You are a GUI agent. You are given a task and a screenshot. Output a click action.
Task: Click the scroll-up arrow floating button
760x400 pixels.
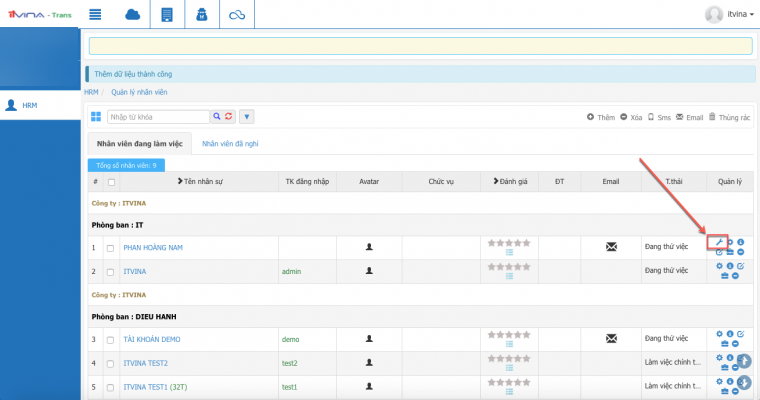pos(744,360)
